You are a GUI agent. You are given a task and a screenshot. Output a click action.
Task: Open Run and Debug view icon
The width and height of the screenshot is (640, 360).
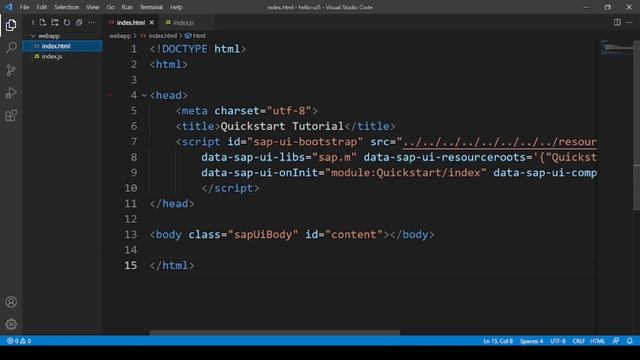pos(11,93)
